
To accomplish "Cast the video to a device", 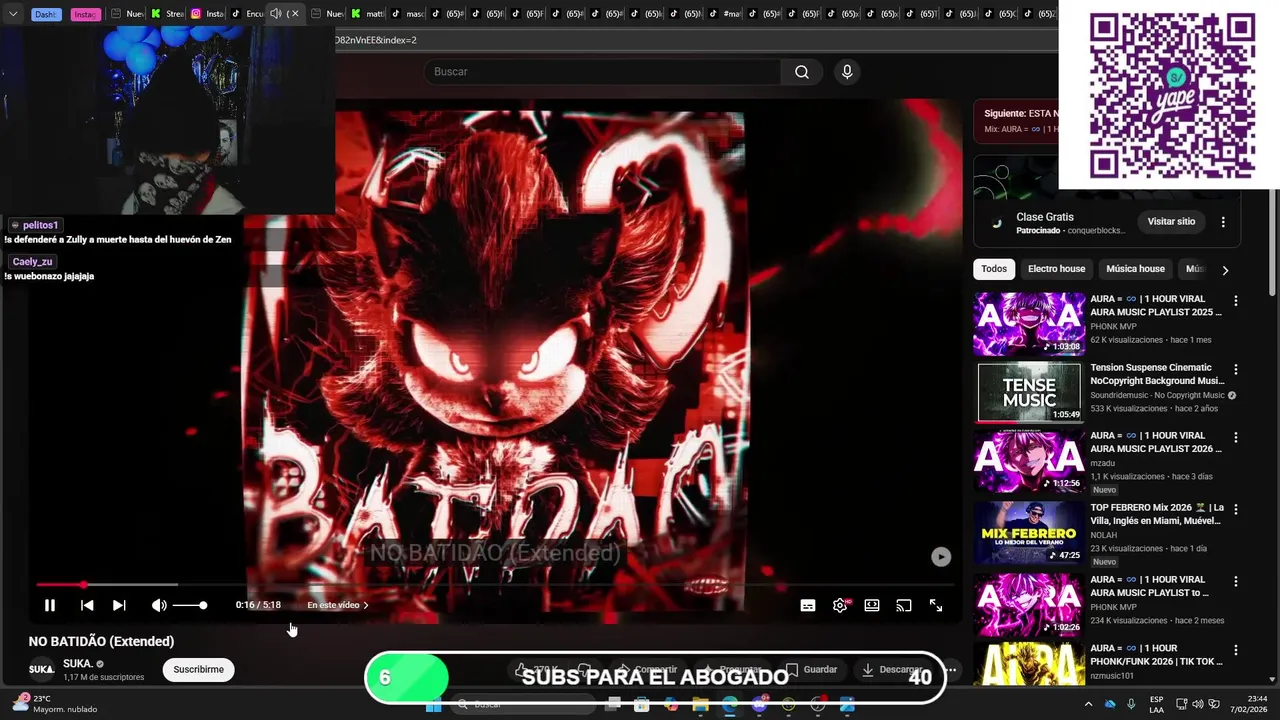I will [904, 605].
